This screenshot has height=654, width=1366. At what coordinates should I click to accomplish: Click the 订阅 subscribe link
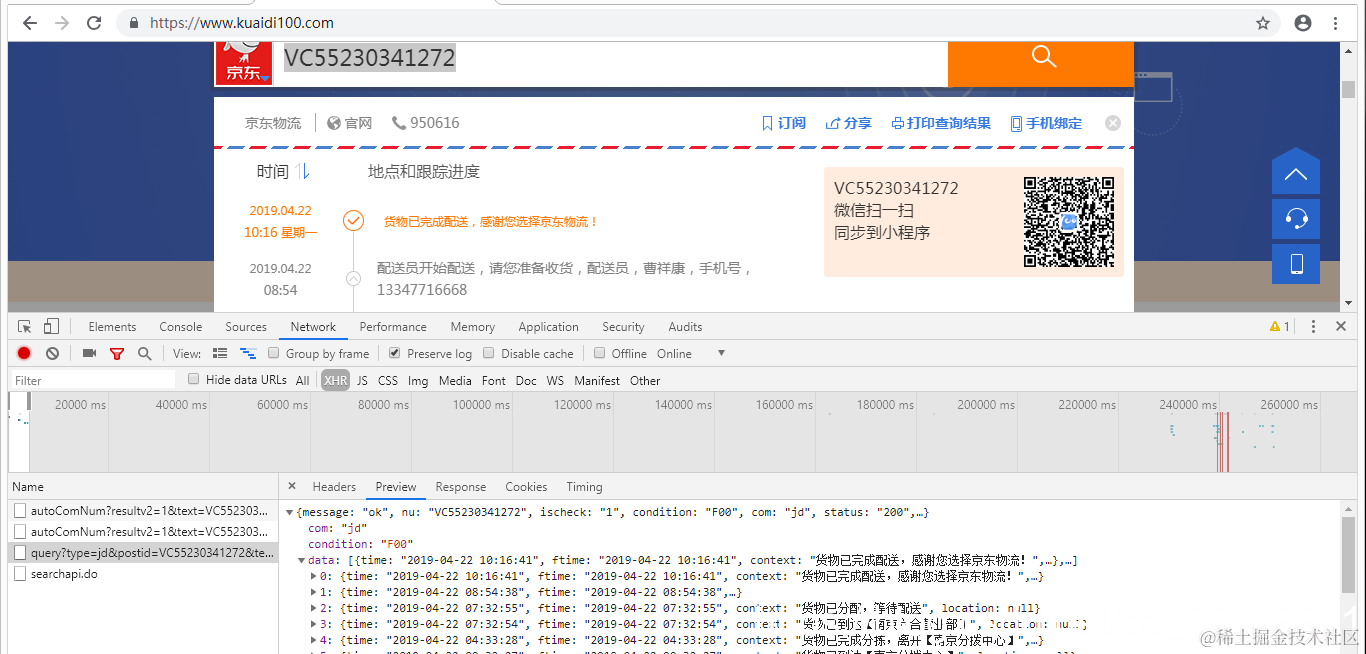click(x=783, y=123)
